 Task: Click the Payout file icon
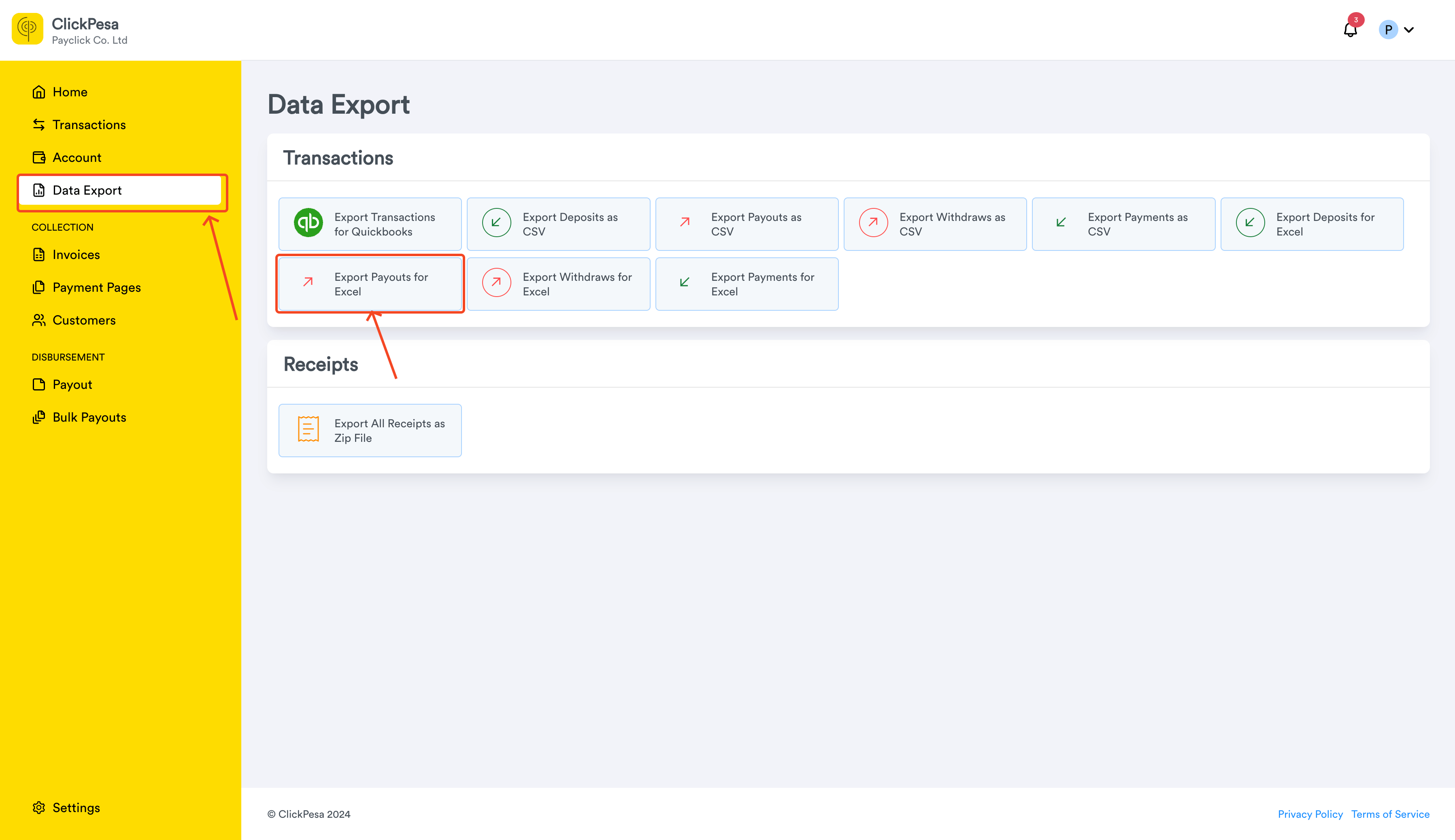(39, 385)
